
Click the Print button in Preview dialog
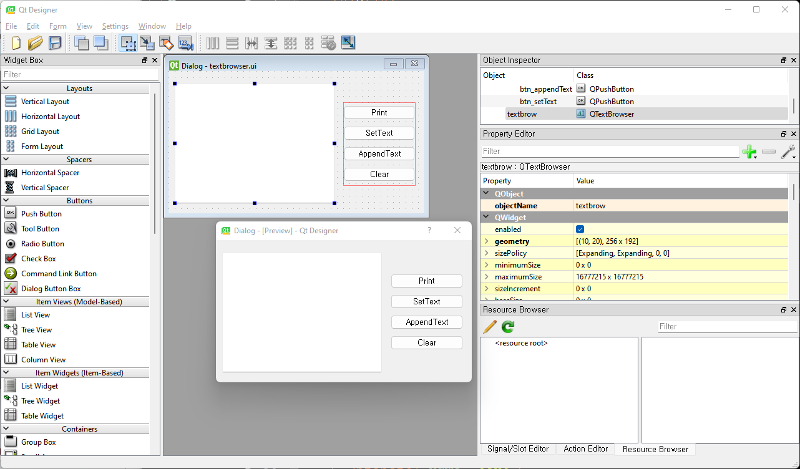point(427,281)
